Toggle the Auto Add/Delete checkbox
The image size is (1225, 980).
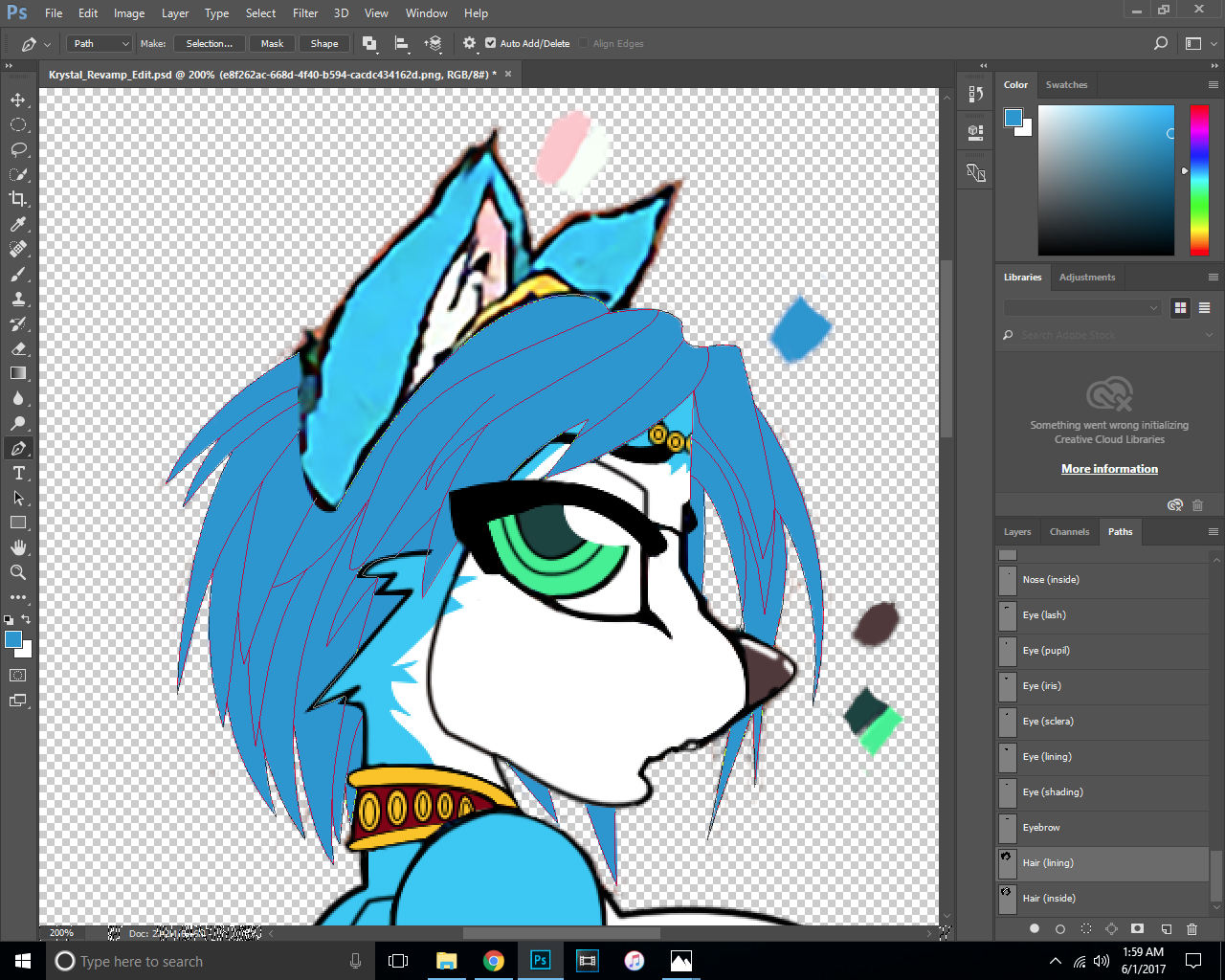click(x=491, y=43)
